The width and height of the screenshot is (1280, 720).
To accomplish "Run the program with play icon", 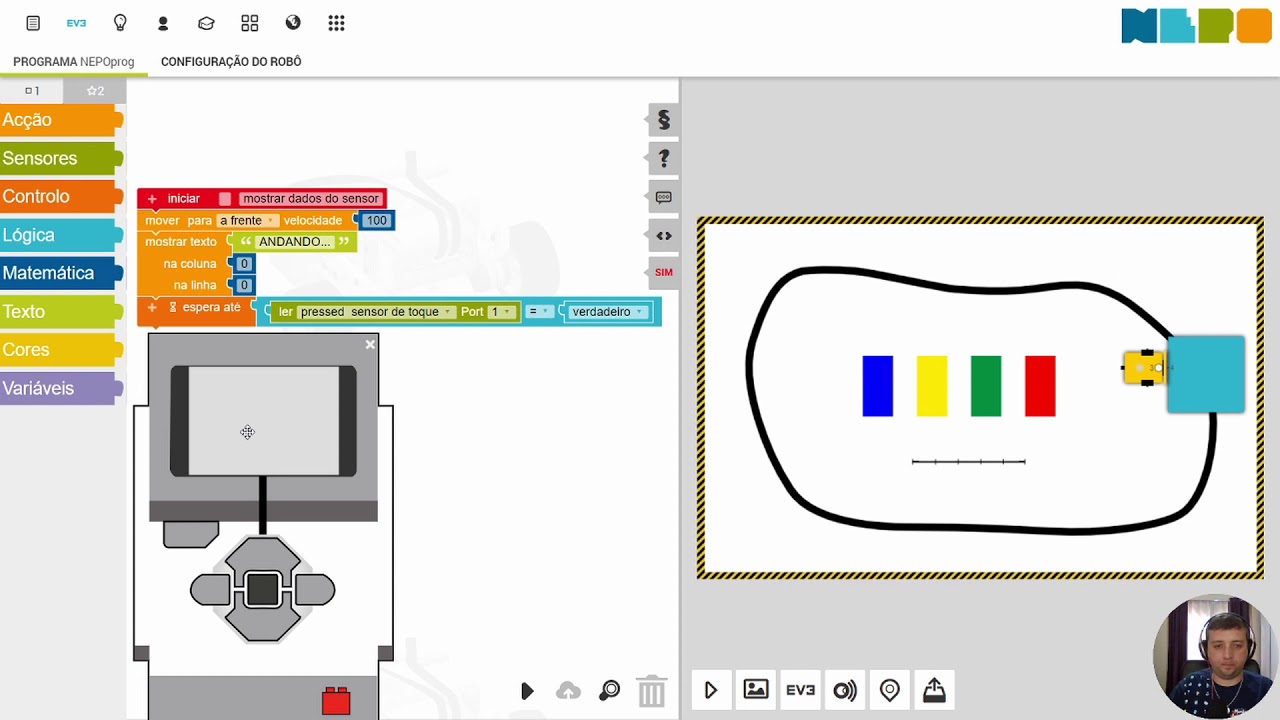I will coord(527,691).
